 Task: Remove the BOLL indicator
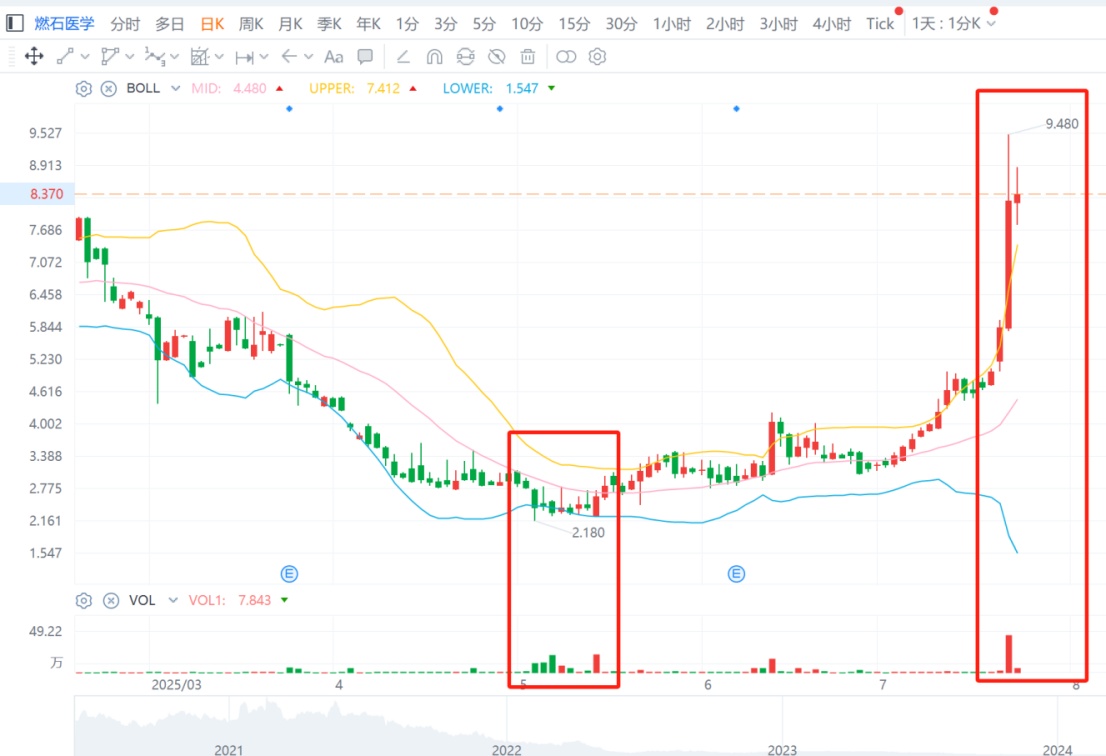(x=109, y=89)
